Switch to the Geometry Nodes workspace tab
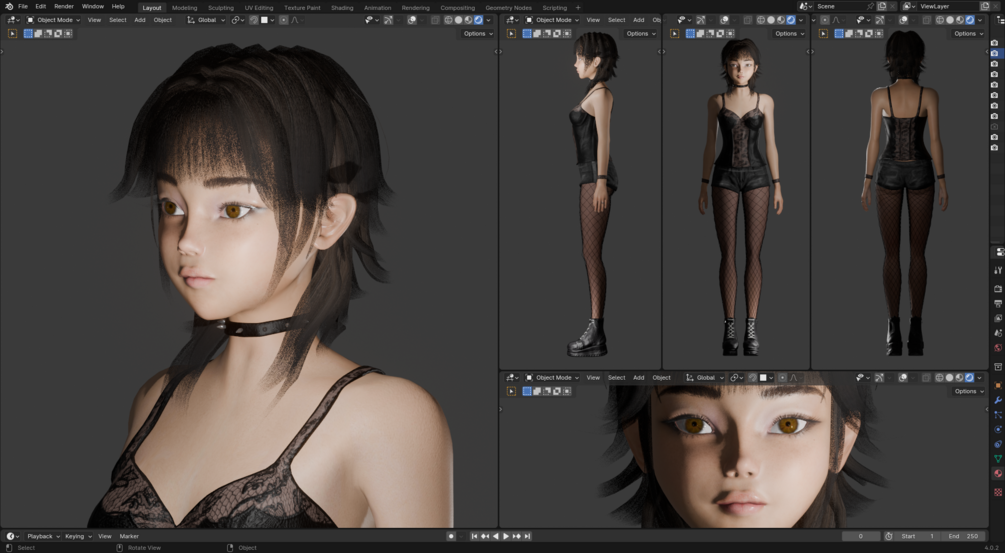1005x553 pixels. (508, 8)
